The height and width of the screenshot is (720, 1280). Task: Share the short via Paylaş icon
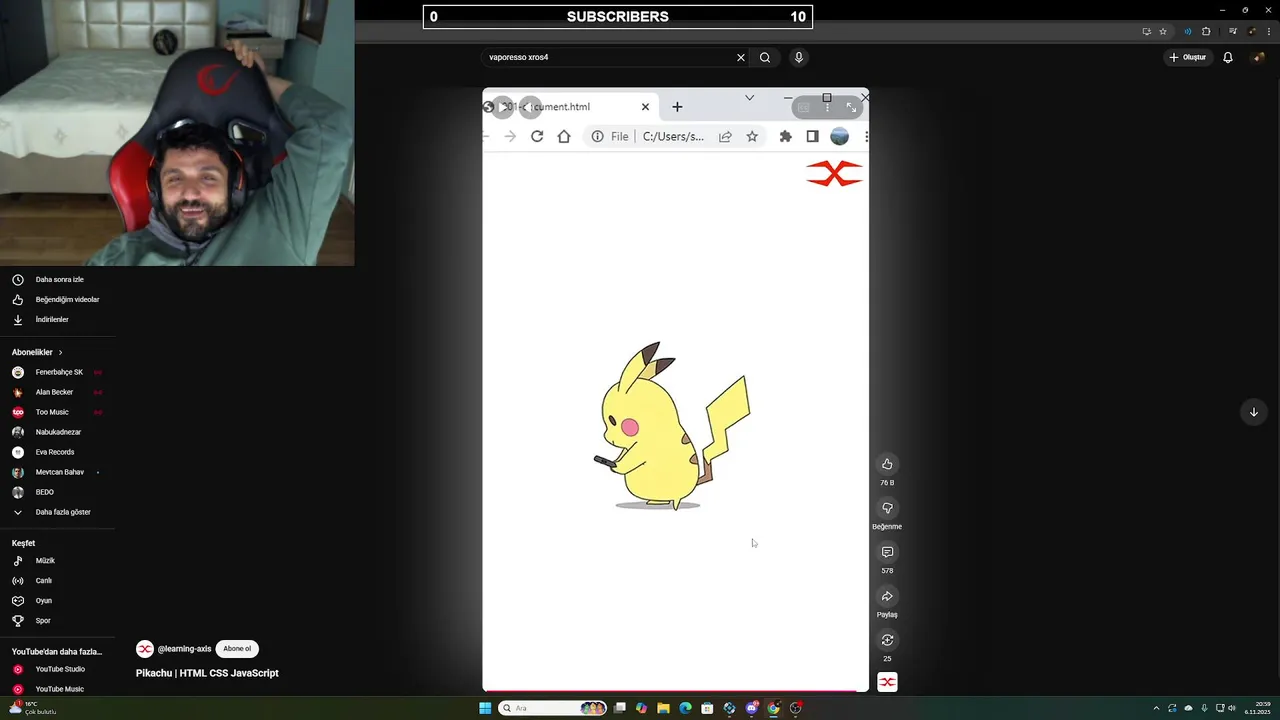(x=887, y=596)
